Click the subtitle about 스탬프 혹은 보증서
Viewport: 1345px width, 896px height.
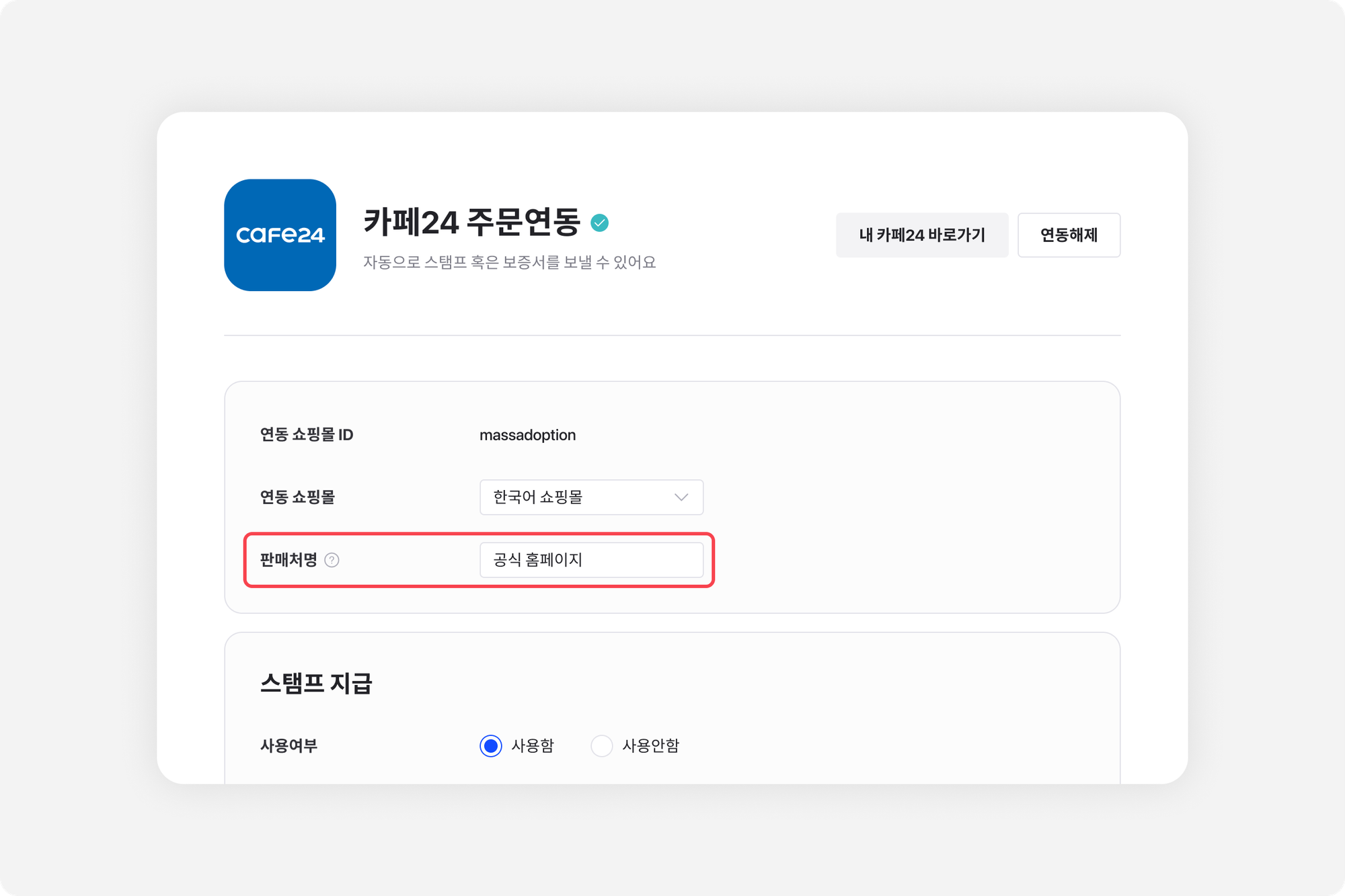(509, 262)
